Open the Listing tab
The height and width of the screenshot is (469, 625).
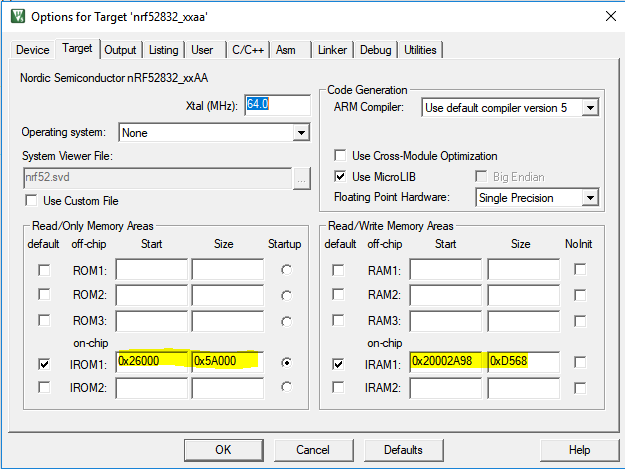pyautogui.click(x=163, y=50)
